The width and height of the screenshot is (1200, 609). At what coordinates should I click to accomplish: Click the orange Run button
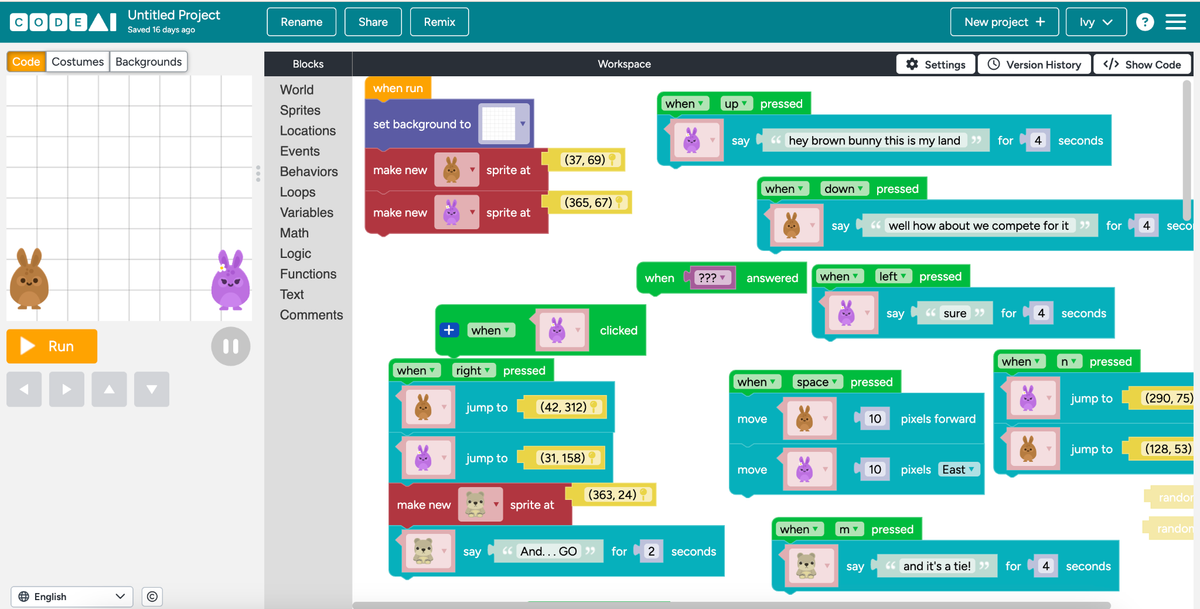tap(52, 346)
